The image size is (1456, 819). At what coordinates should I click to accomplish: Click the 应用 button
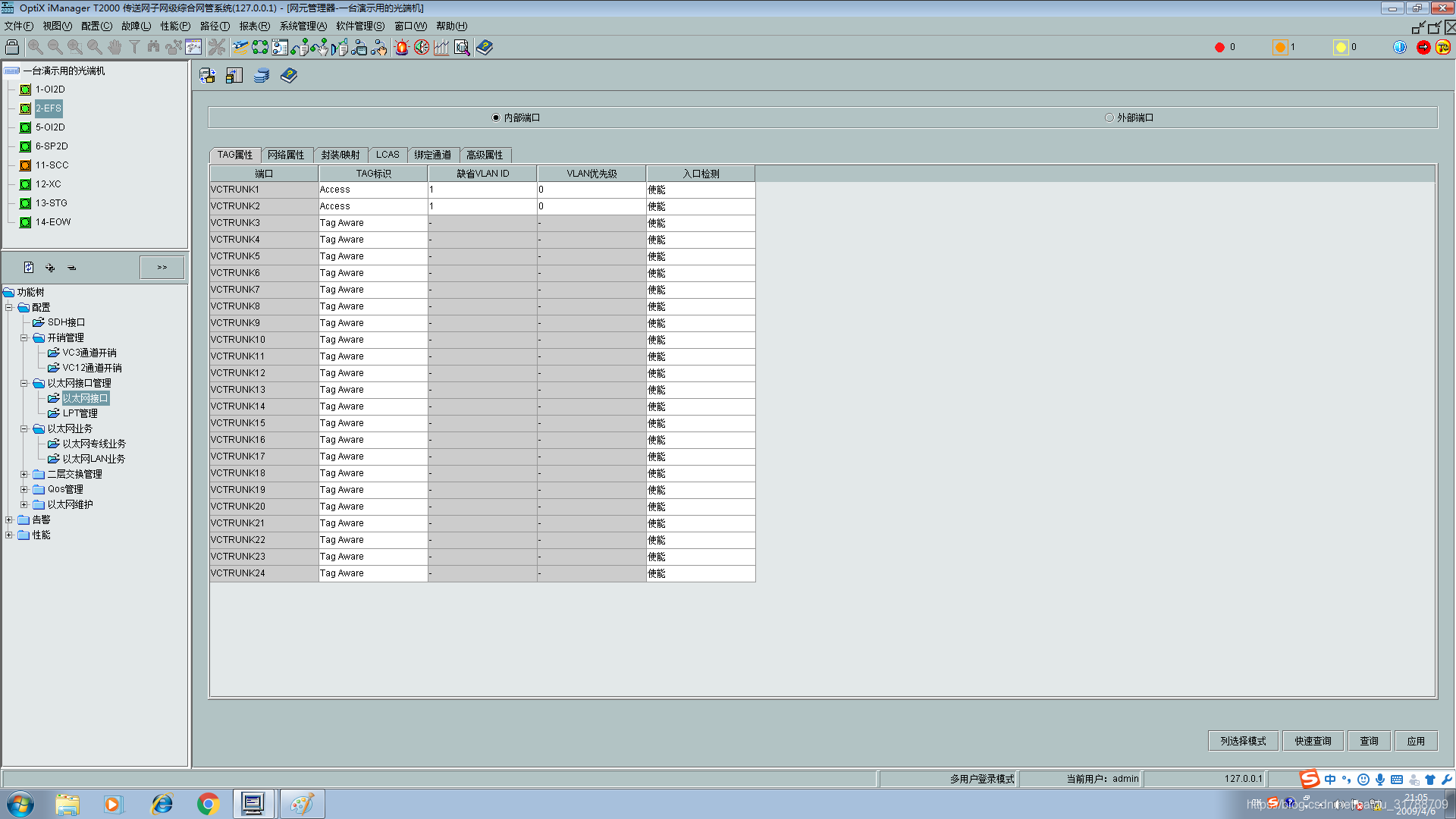pyautogui.click(x=1415, y=741)
